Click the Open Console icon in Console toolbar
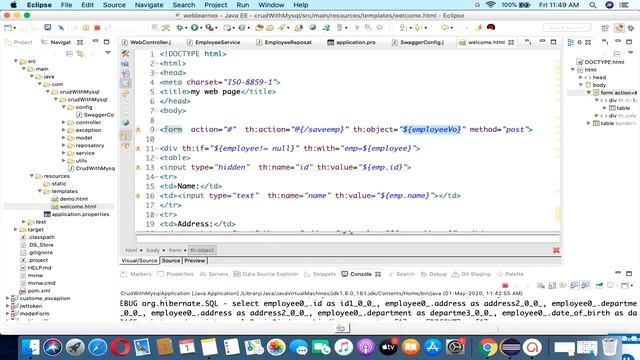640x360 pixels. click(x=625, y=285)
